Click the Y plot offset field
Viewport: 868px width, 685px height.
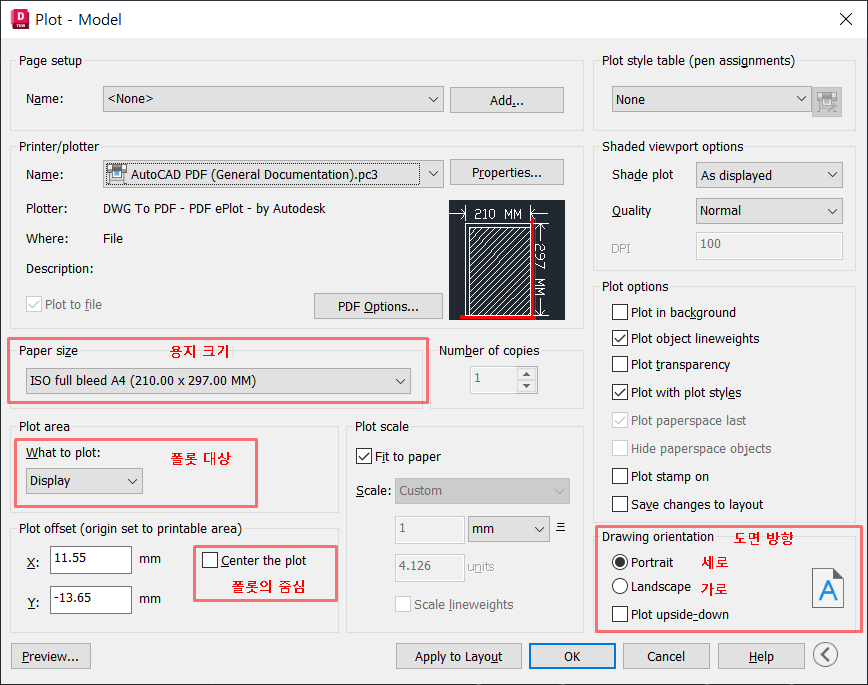91,600
